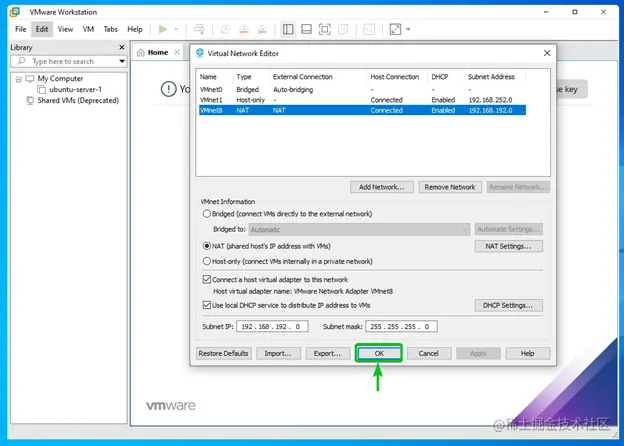Screen dimensions: 624x446
Task: Click the stretch guest display icon
Action: 395,29
